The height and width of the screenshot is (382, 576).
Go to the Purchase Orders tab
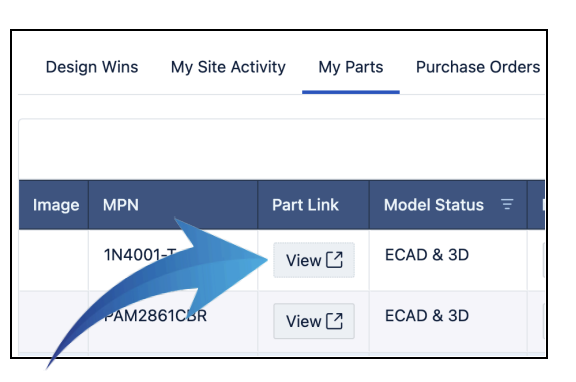478,67
